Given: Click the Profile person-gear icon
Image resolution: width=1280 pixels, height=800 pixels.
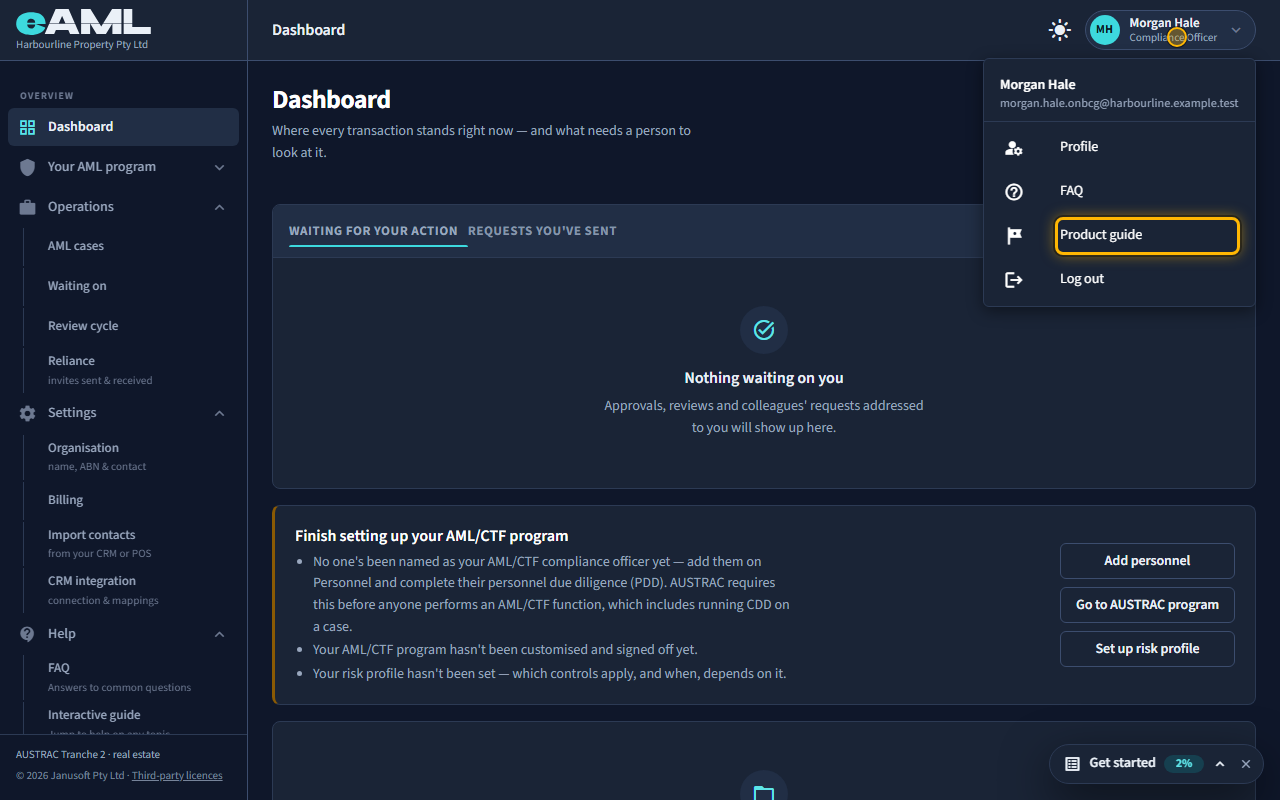Looking at the screenshot, I should (x=1014, y=148).
